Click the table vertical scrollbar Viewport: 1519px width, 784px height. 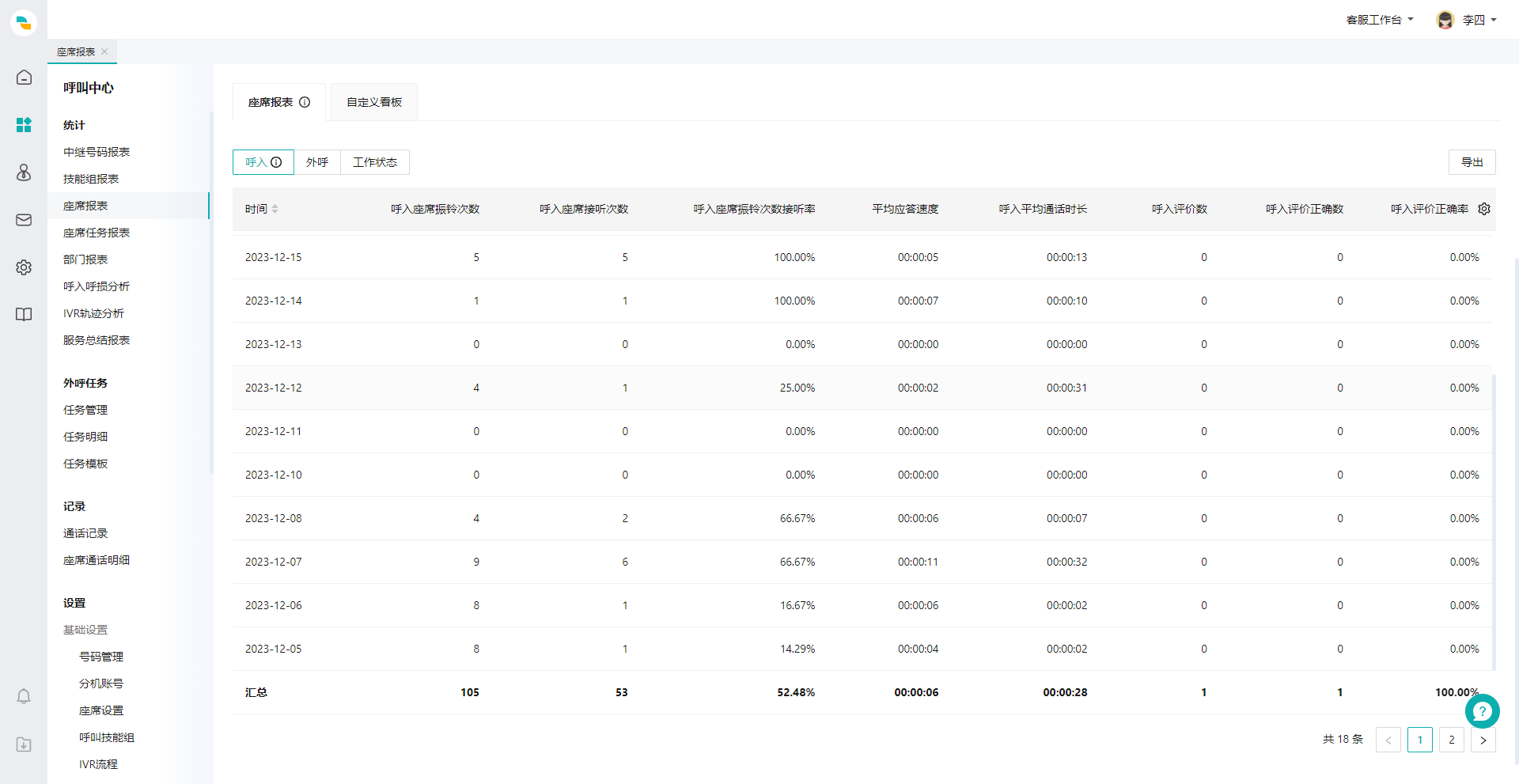[x=1494, y=522]
